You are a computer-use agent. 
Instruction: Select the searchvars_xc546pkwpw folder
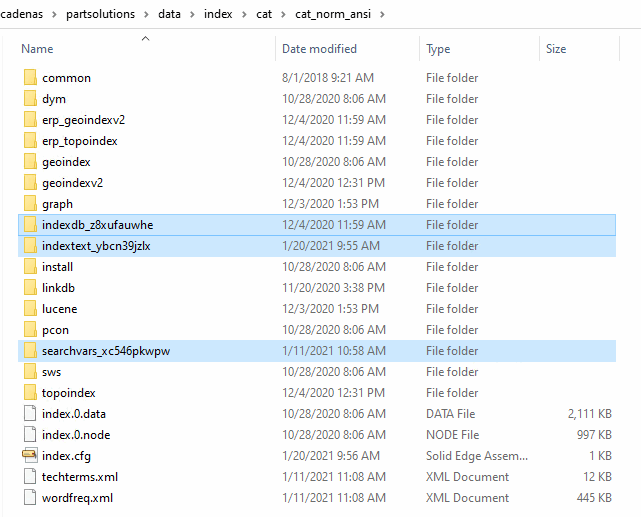pos(106,351)
